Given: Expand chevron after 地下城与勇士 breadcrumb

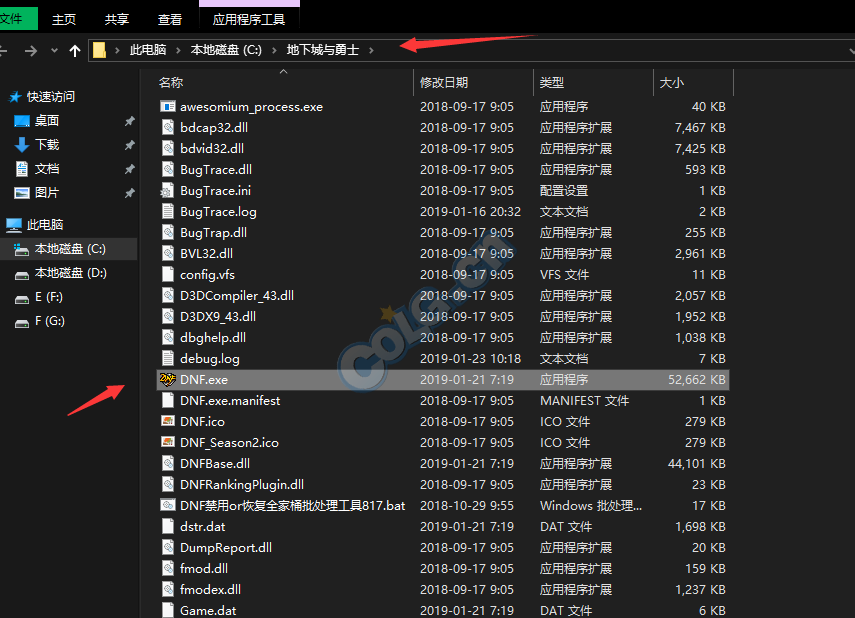Looking at the screenshot, I should coord(371,51).
